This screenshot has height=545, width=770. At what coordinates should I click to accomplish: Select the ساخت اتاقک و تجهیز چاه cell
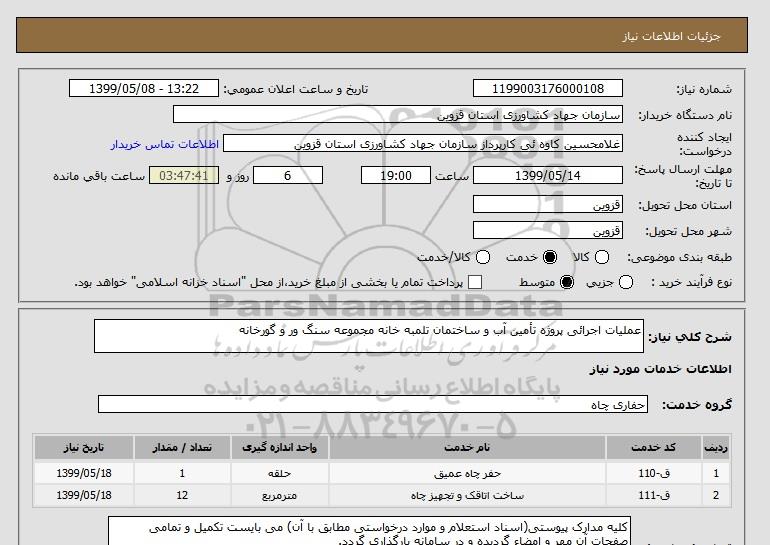467,495
